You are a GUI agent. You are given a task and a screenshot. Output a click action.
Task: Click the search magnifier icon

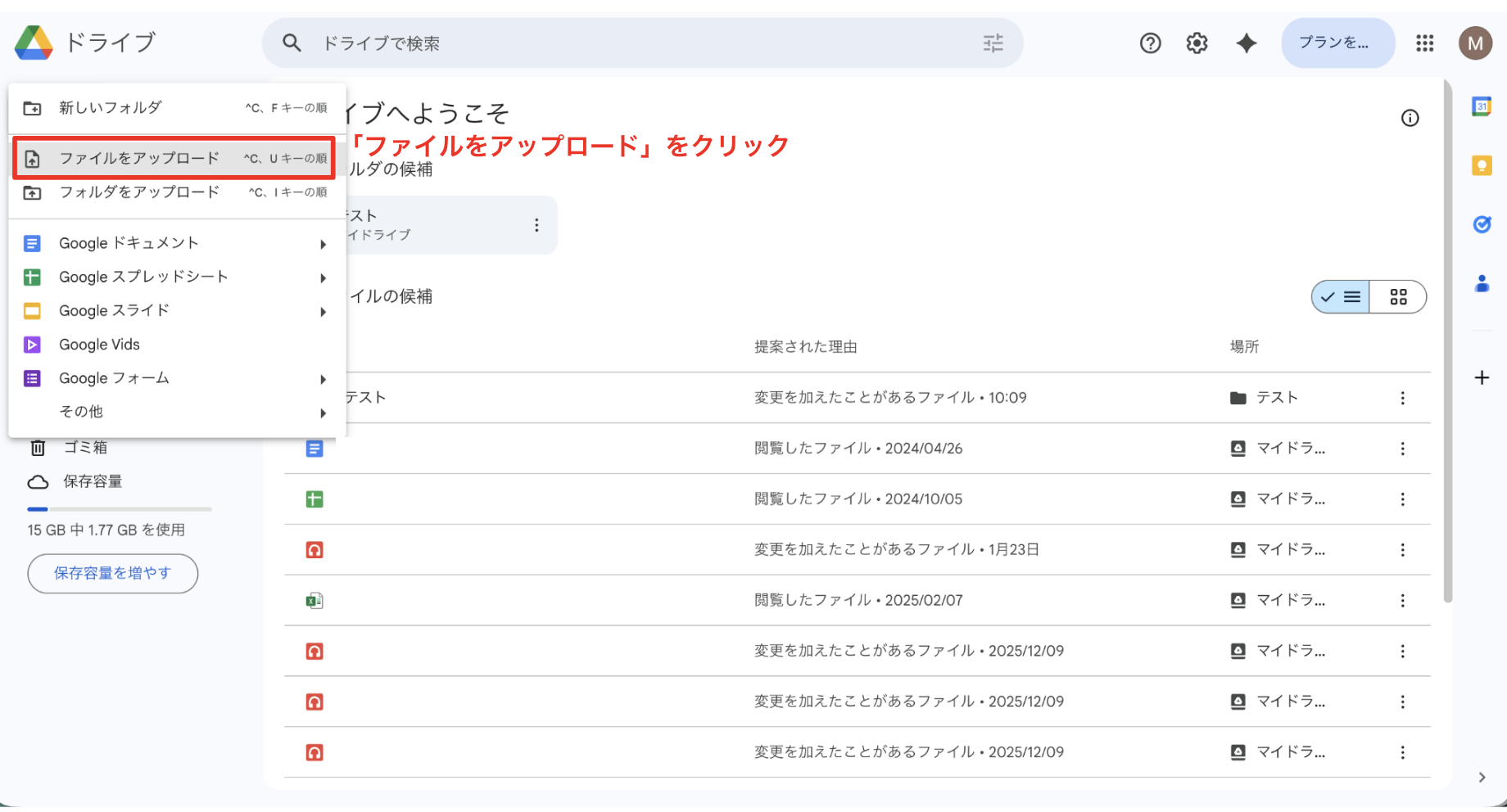pyautogui.click(x=292, y=43)
